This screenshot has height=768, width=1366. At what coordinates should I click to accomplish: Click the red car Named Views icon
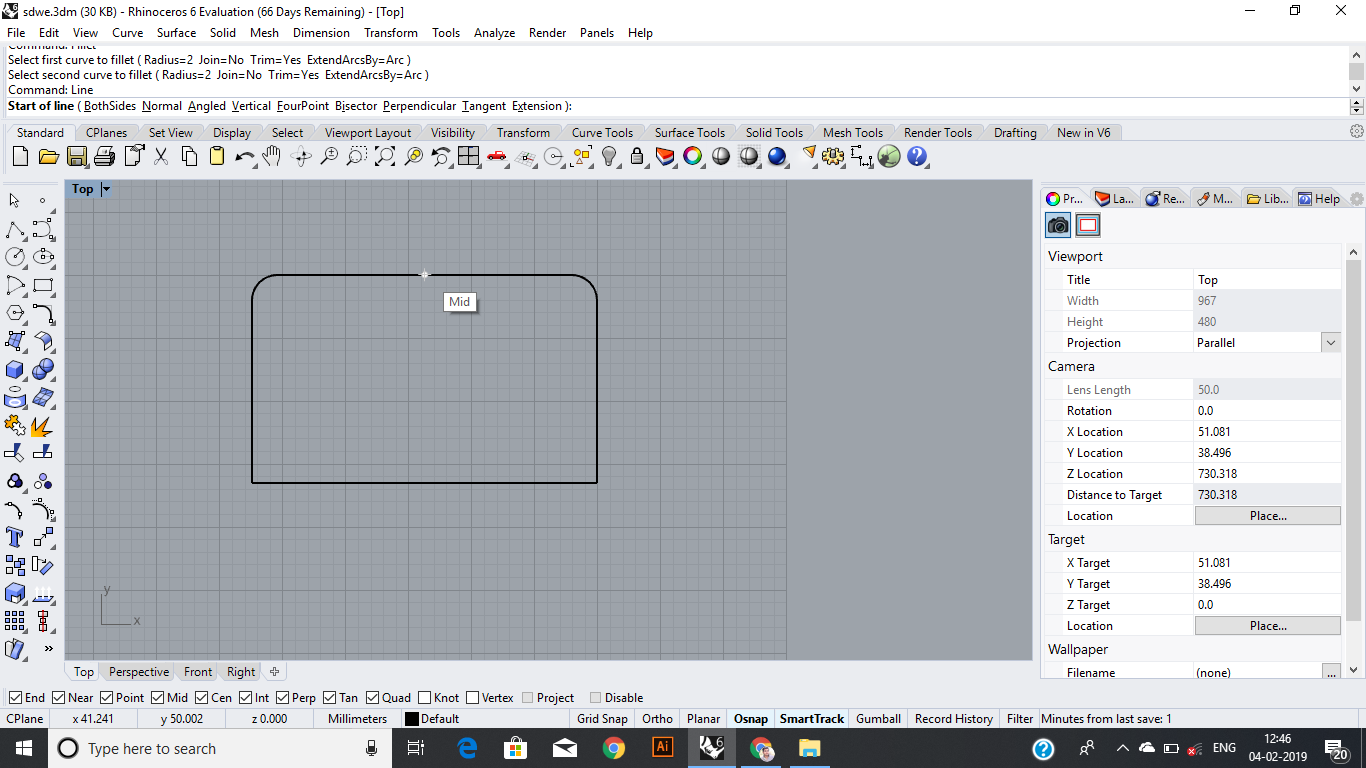[x=497, y=156]
